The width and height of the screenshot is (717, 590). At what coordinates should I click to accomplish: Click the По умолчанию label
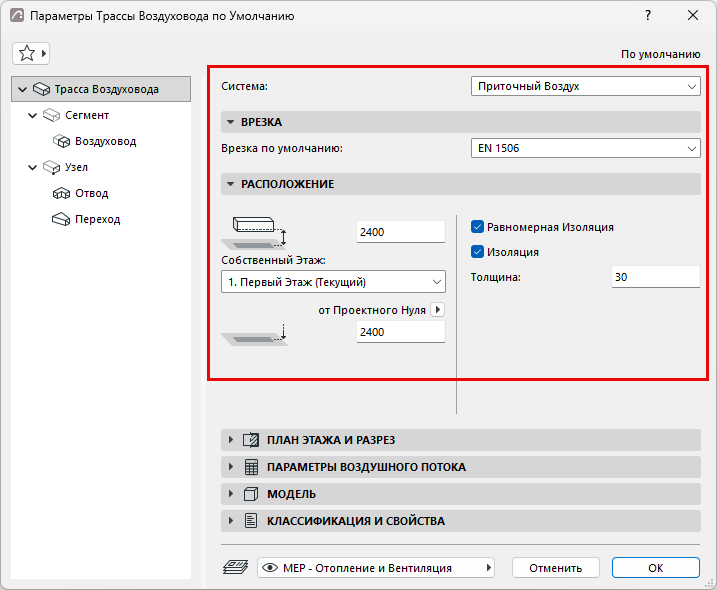pyautogui.click(x=660, y=54)
